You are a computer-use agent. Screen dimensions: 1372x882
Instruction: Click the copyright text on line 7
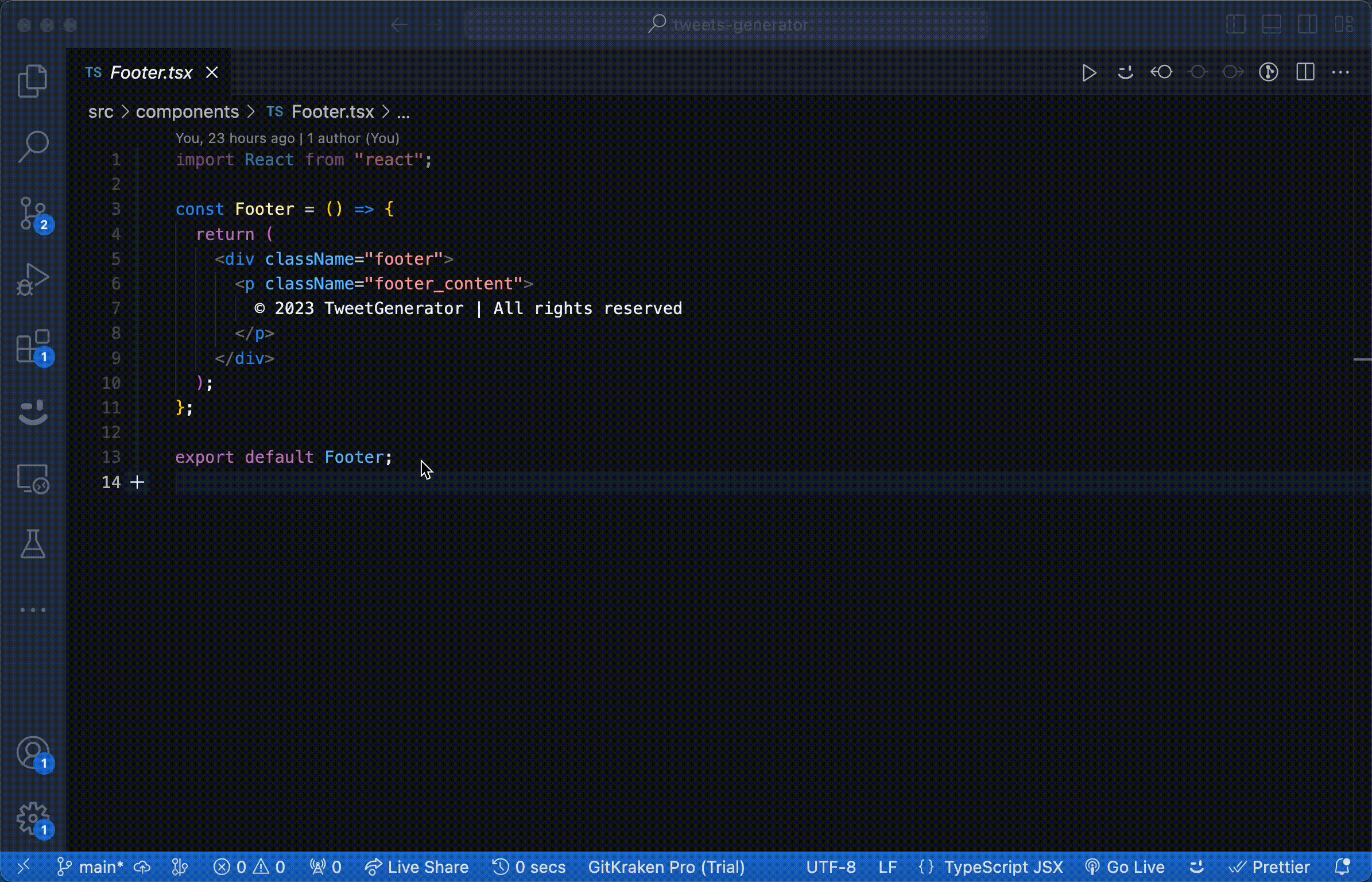pos(468,308)
